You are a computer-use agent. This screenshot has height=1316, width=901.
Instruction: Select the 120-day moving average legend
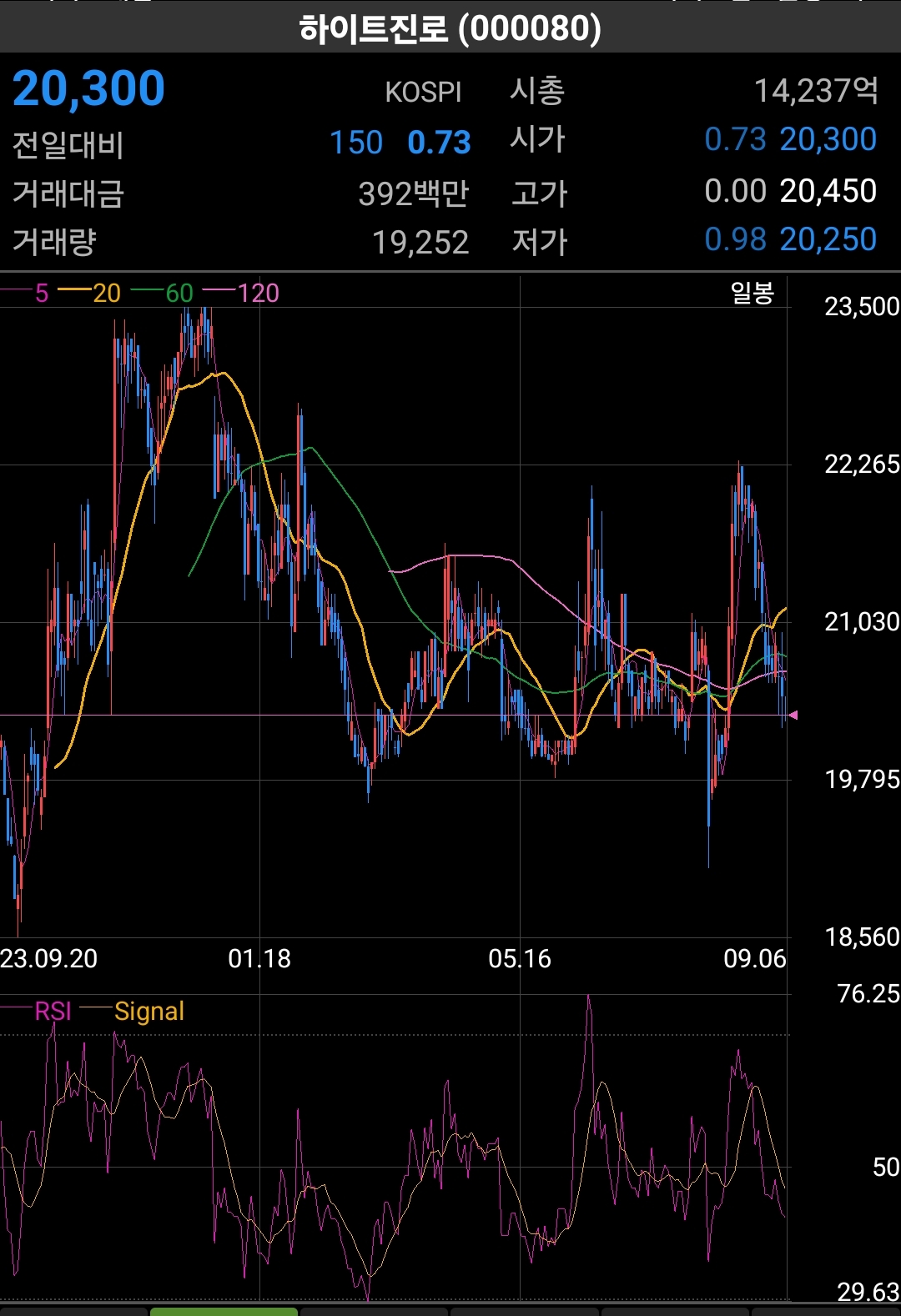241,294
